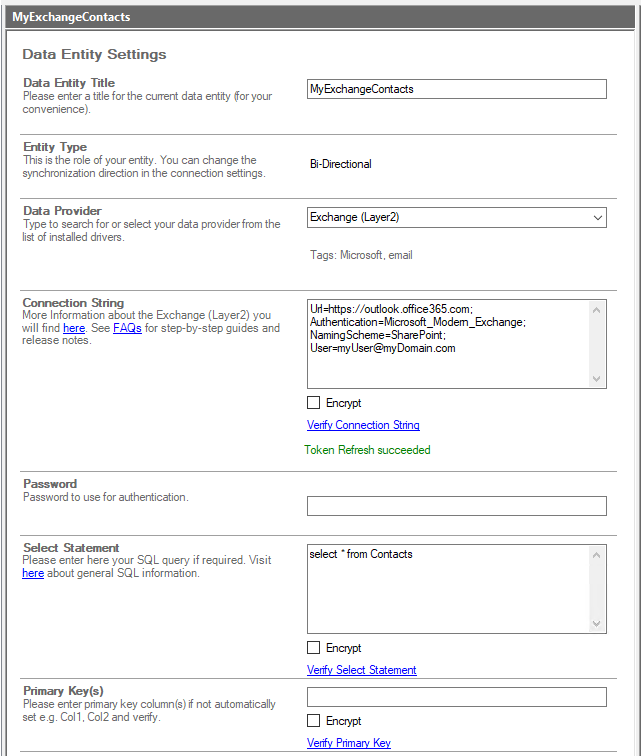Click the Data Entity Title input field

(456, 89)
